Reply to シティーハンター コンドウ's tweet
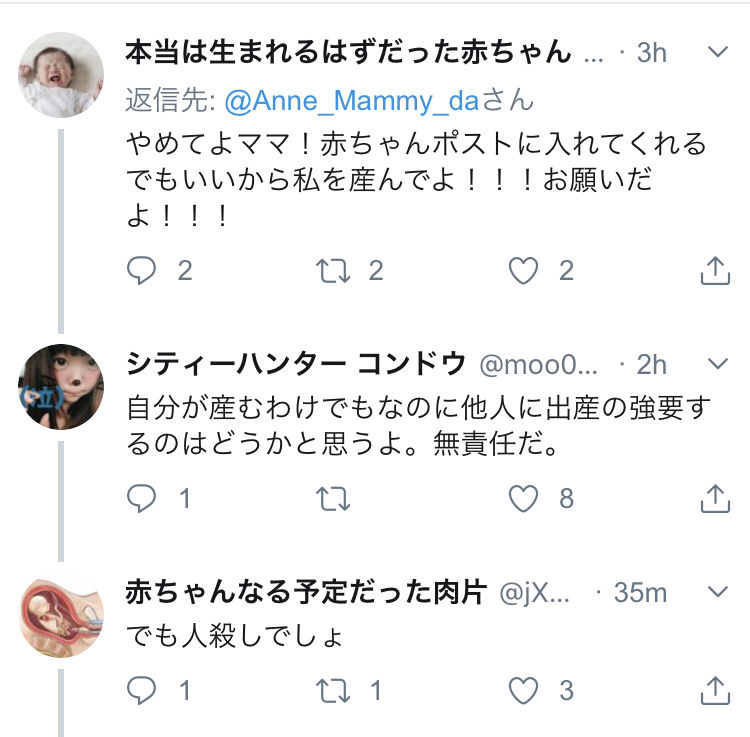This screenshot has height=737, width=750. point(142,498)
